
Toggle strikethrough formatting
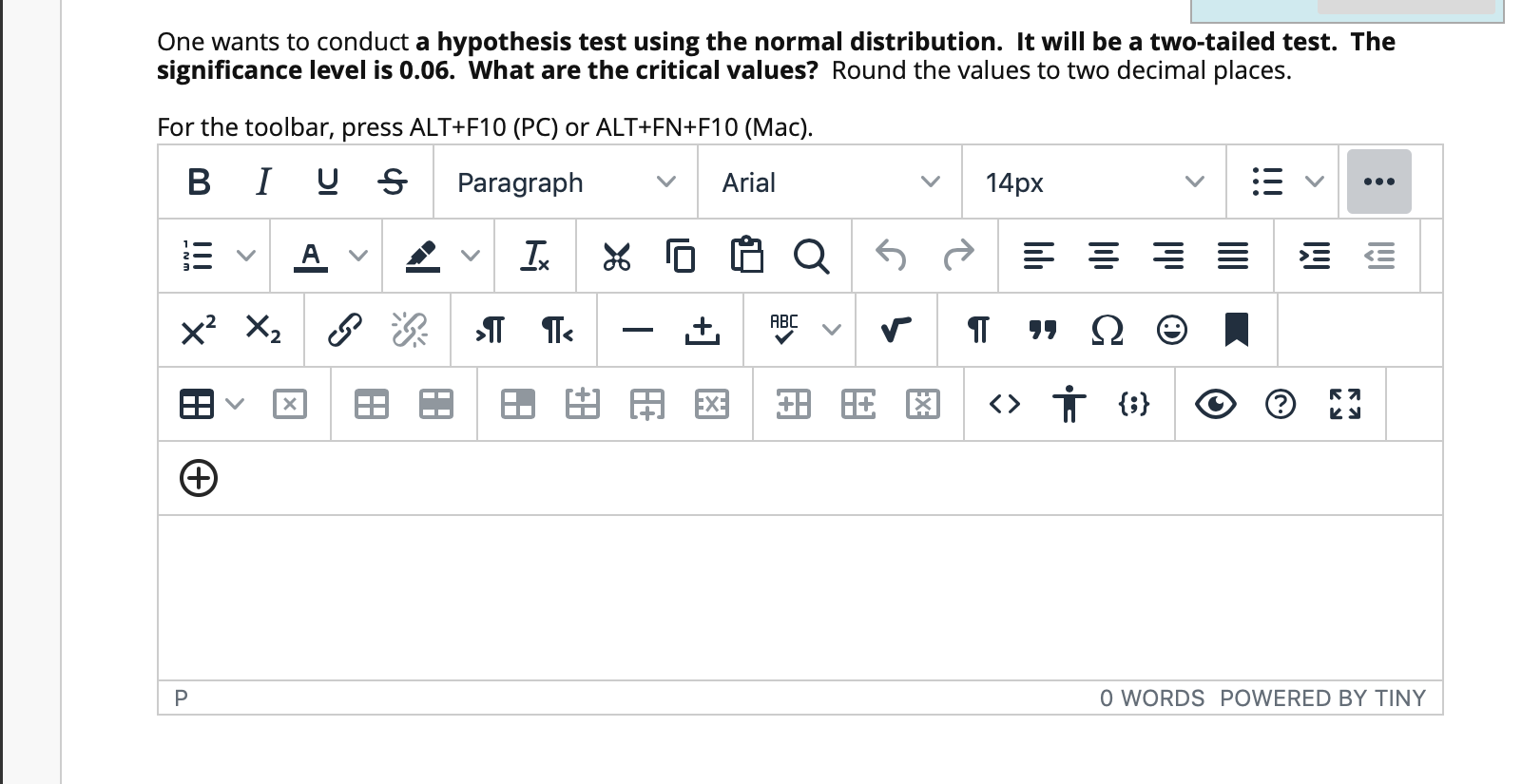(x=392, y=182)
